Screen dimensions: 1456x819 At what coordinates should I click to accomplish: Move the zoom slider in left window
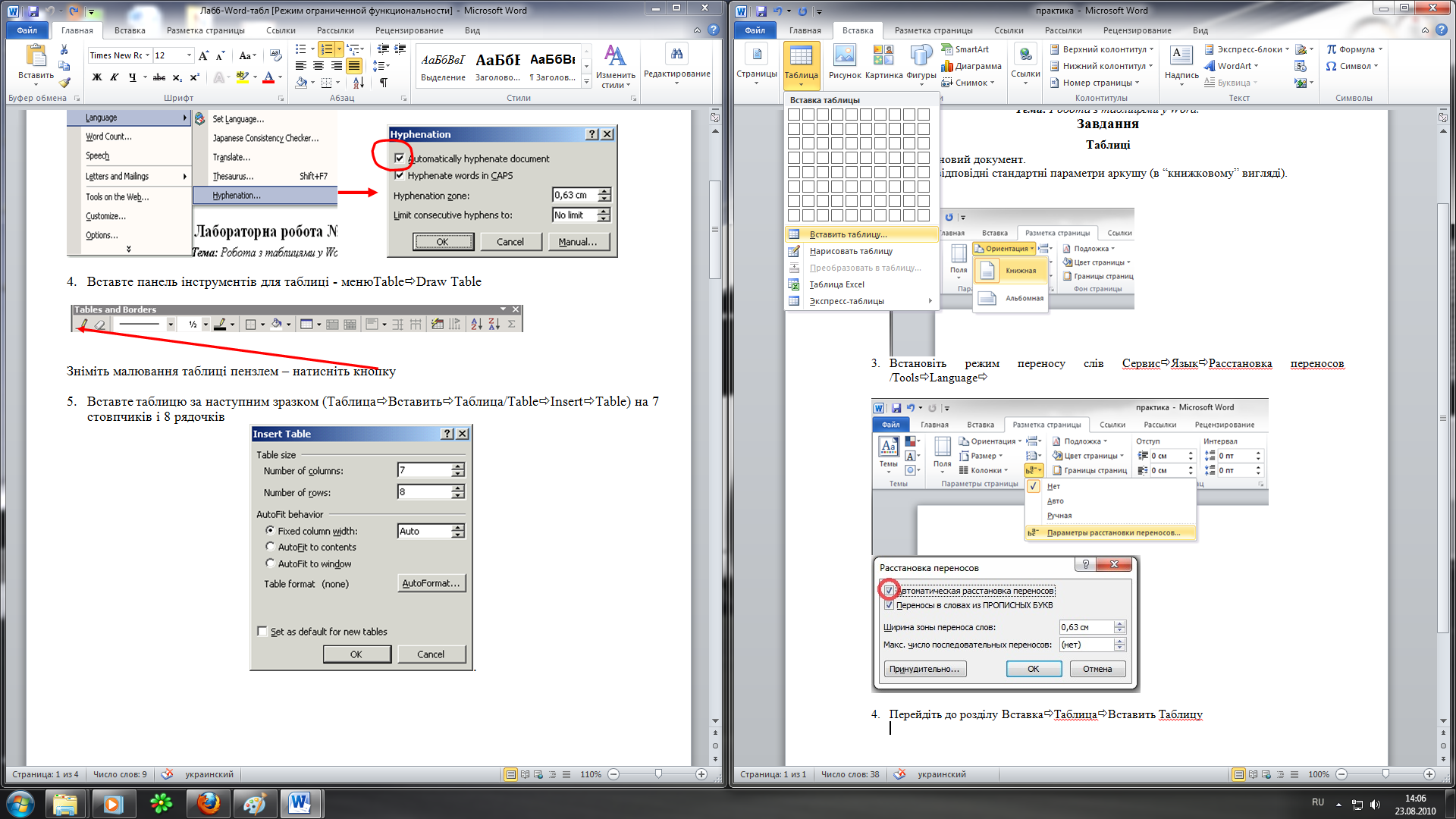[658, 774]
